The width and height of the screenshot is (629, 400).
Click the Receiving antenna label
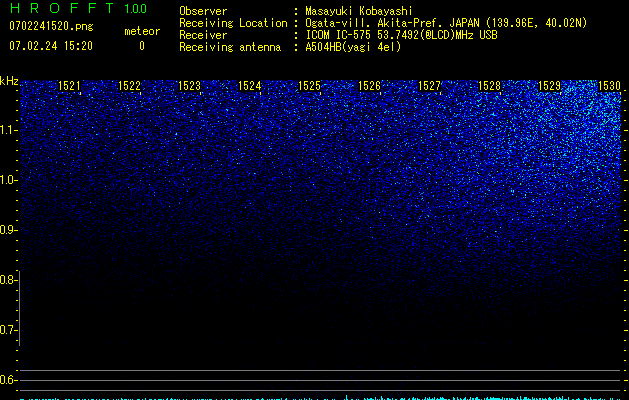point(230,47)
